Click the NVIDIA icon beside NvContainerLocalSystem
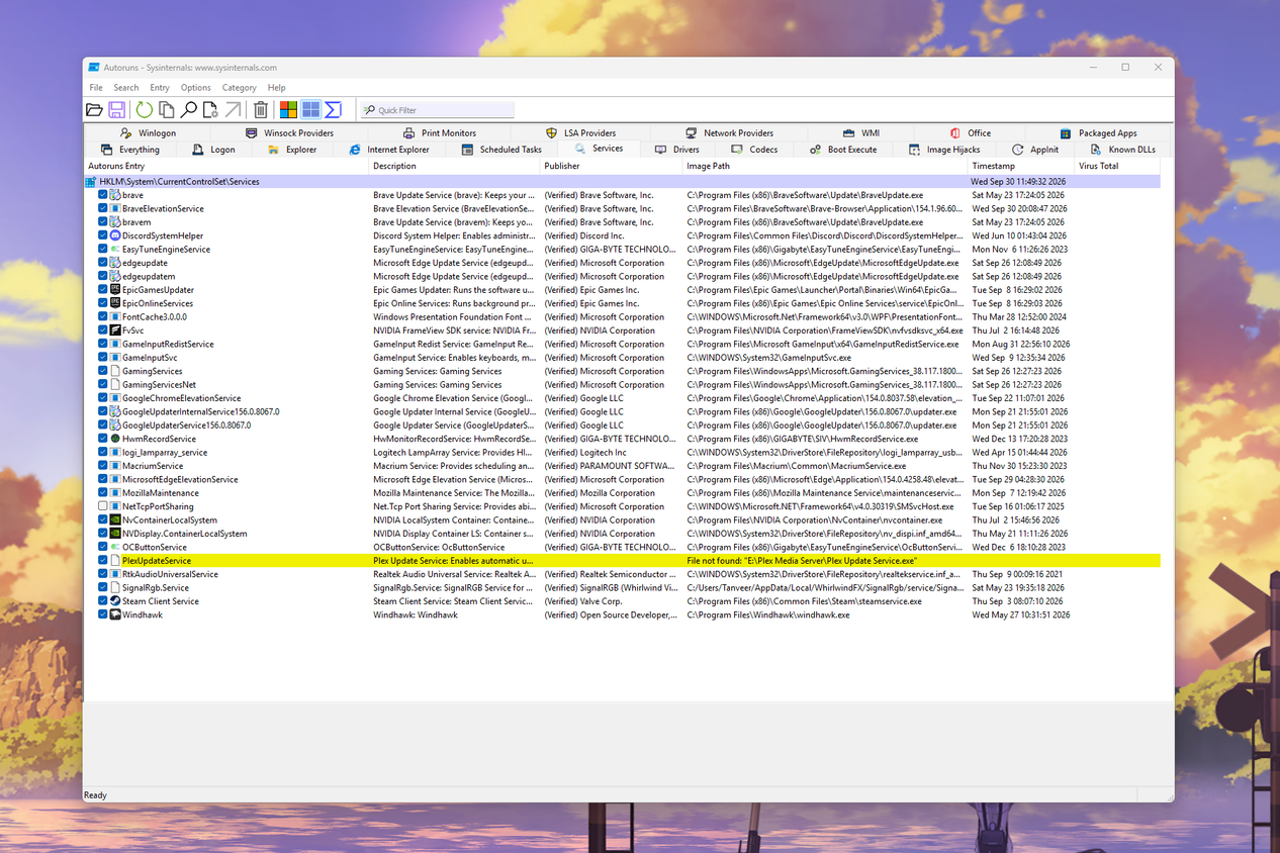Screen dimensions: 1280x853 [x=115, y=520]
